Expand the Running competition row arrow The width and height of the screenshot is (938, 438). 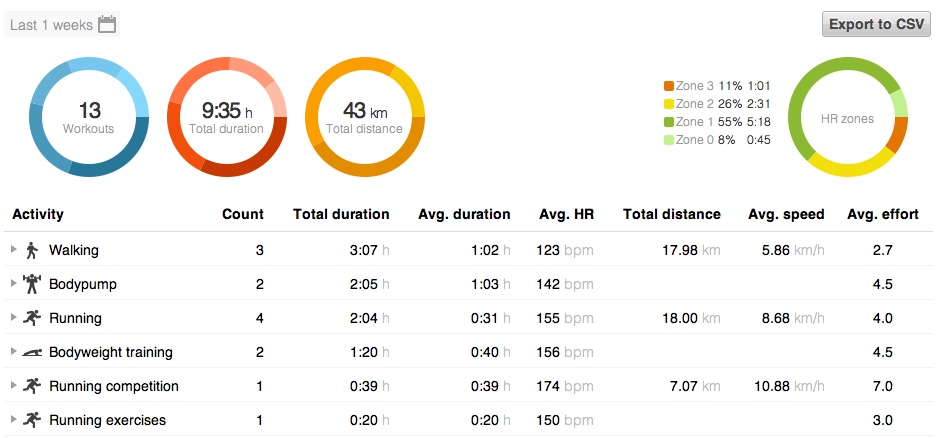coord(13,386)
